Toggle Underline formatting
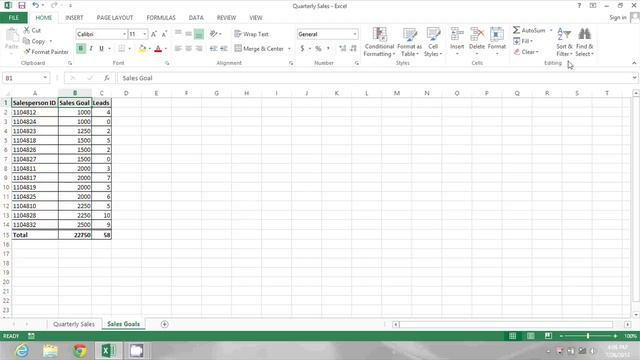The width and height of the screenshot is (640, 360). [x=101, y=49]
